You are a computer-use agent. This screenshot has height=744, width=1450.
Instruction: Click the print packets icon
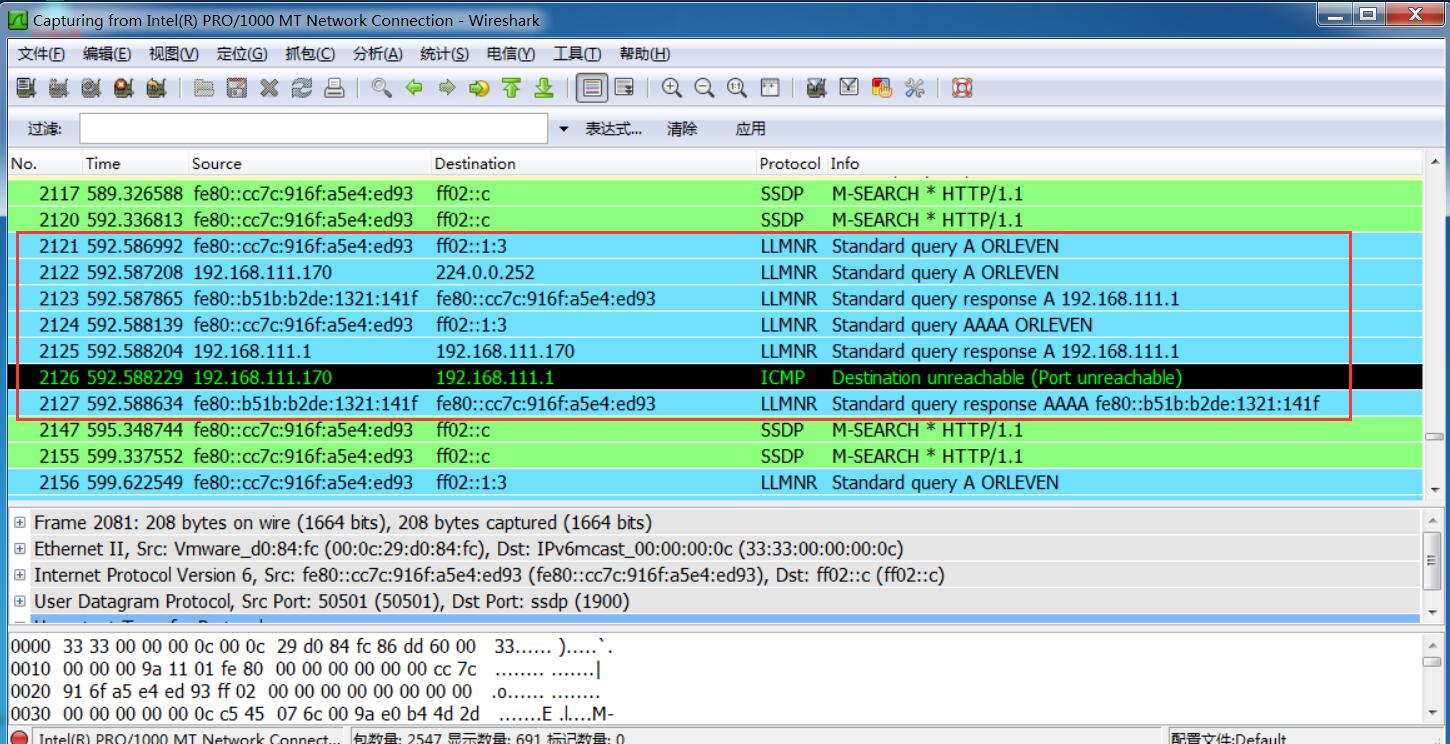click(334, 88)
